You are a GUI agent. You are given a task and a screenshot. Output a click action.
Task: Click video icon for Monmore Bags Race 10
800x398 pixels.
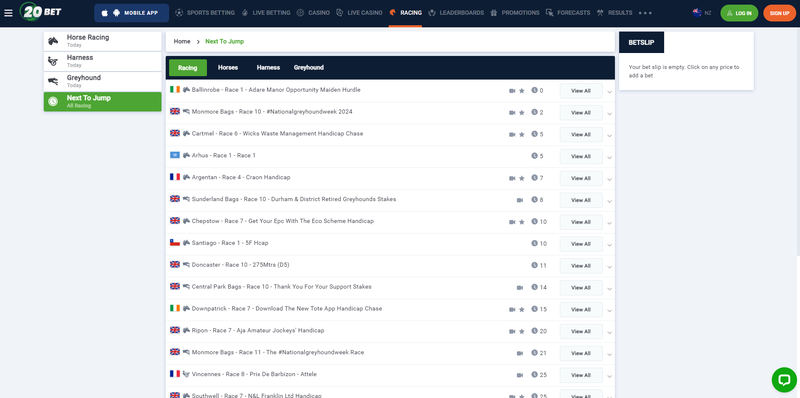point(512,113)
